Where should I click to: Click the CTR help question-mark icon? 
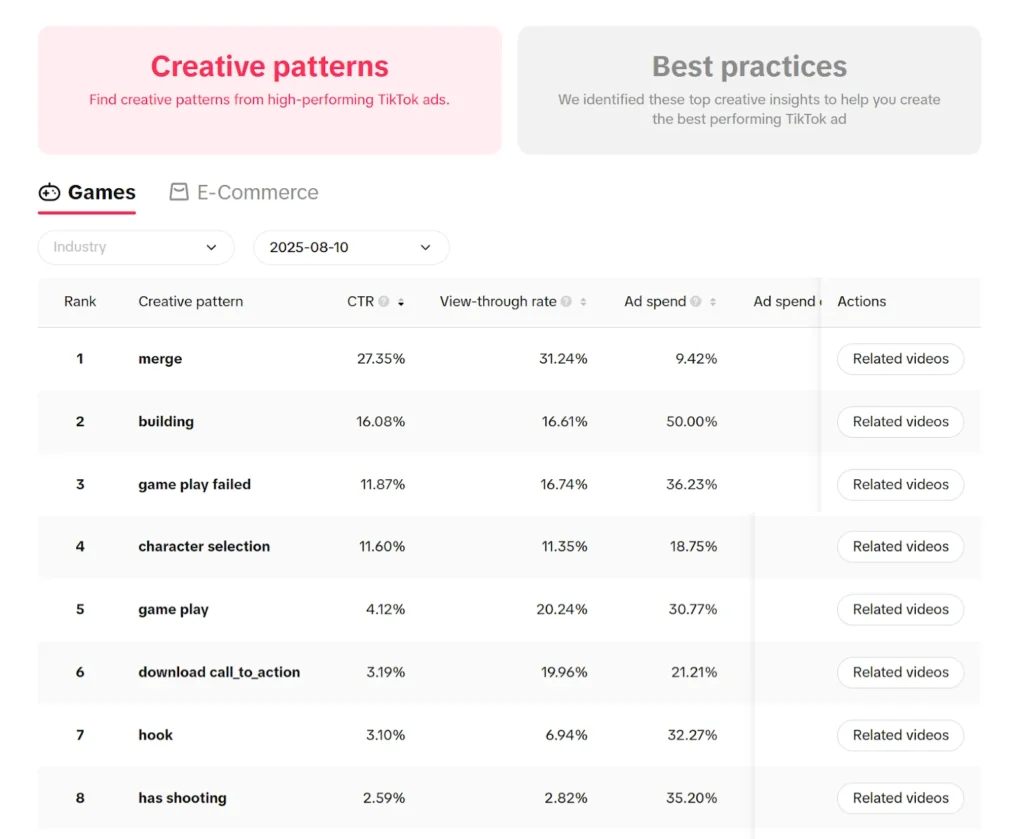[384, 302]
